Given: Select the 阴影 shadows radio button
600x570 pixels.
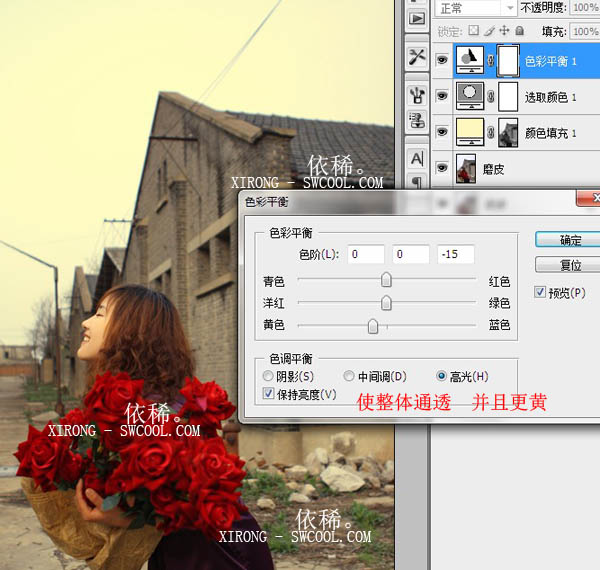Looking at the screenshot, I should [x=268, y=377].
